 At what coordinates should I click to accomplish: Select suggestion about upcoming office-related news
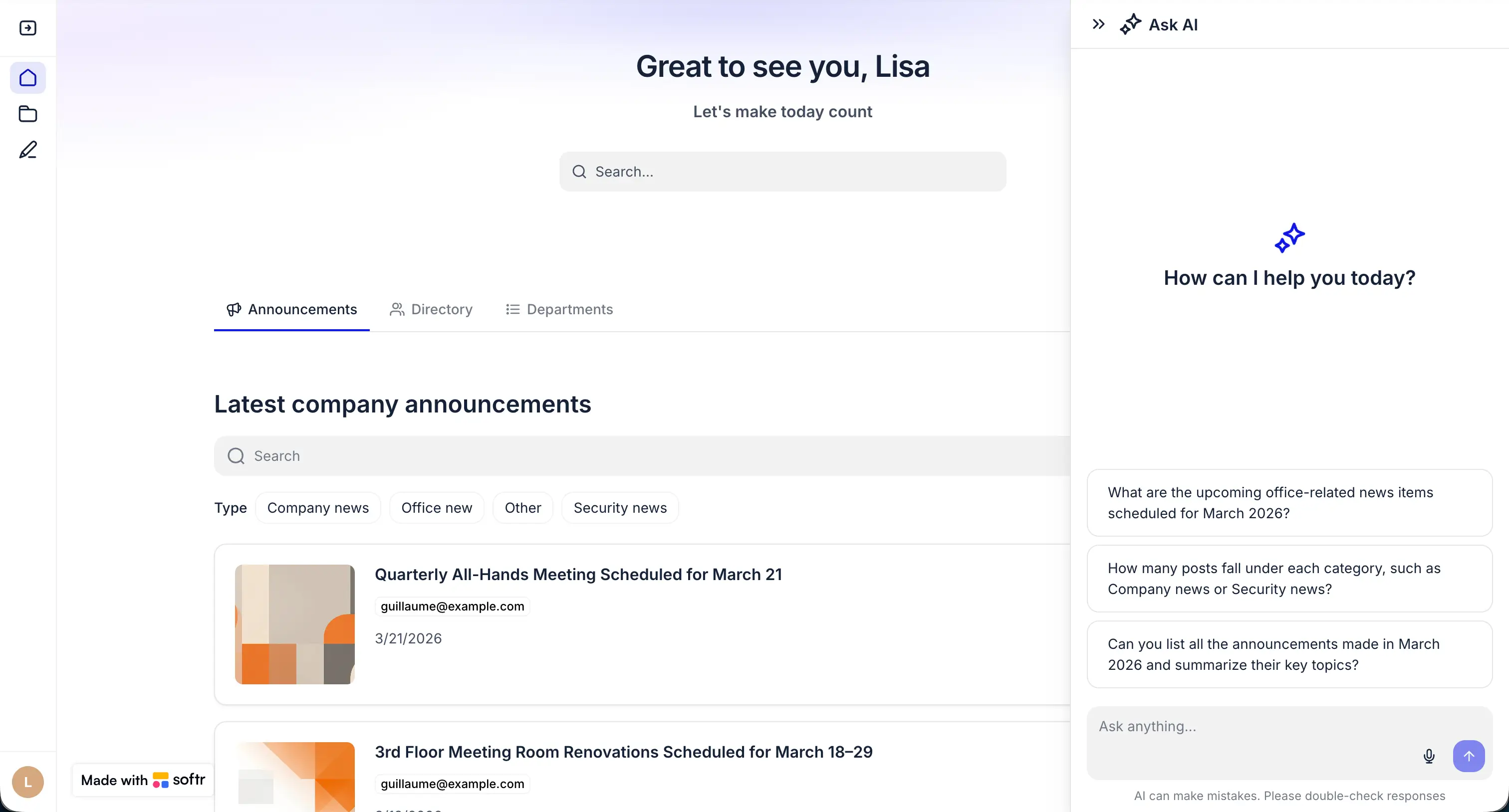[1289, 503]
